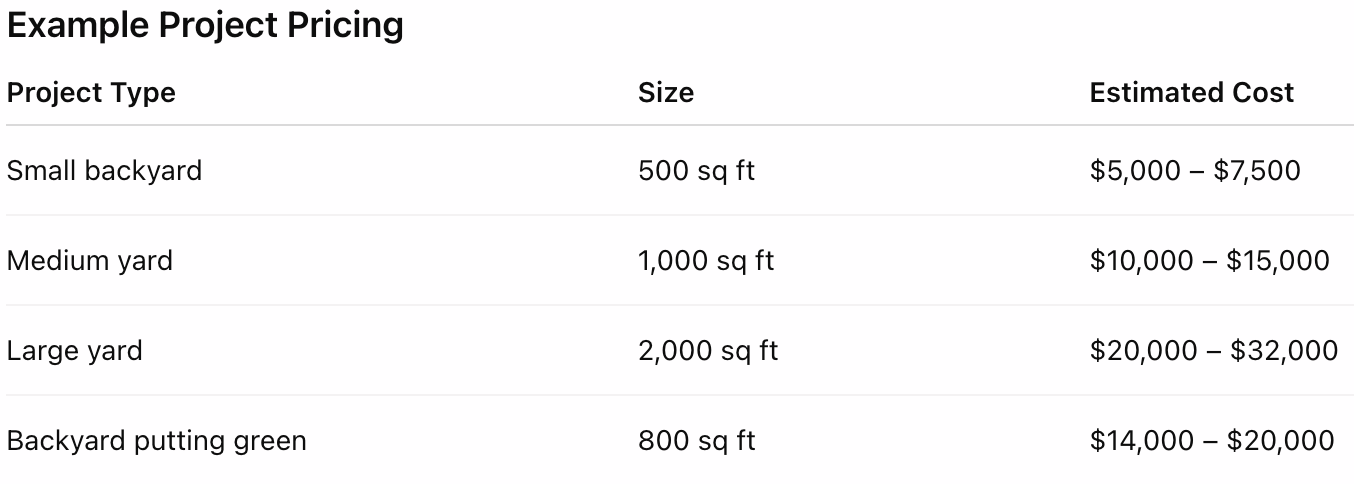1354x484 pixels.
Task: Select the $10,000 lower cost estimate
Action: 1141,261
